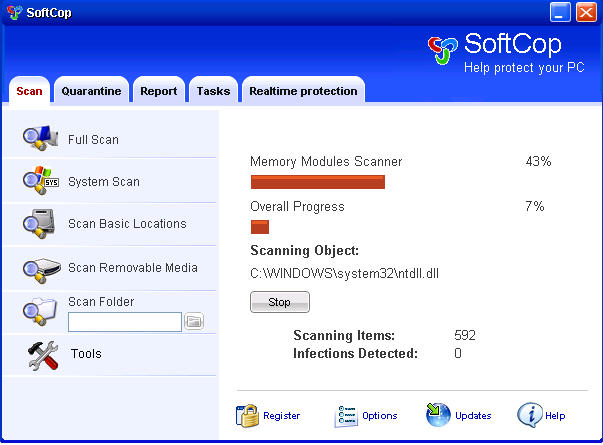Screen dimensions: 603x445
Task: Click the Scan Folder magnifier icon
Action: click(40, 312)
